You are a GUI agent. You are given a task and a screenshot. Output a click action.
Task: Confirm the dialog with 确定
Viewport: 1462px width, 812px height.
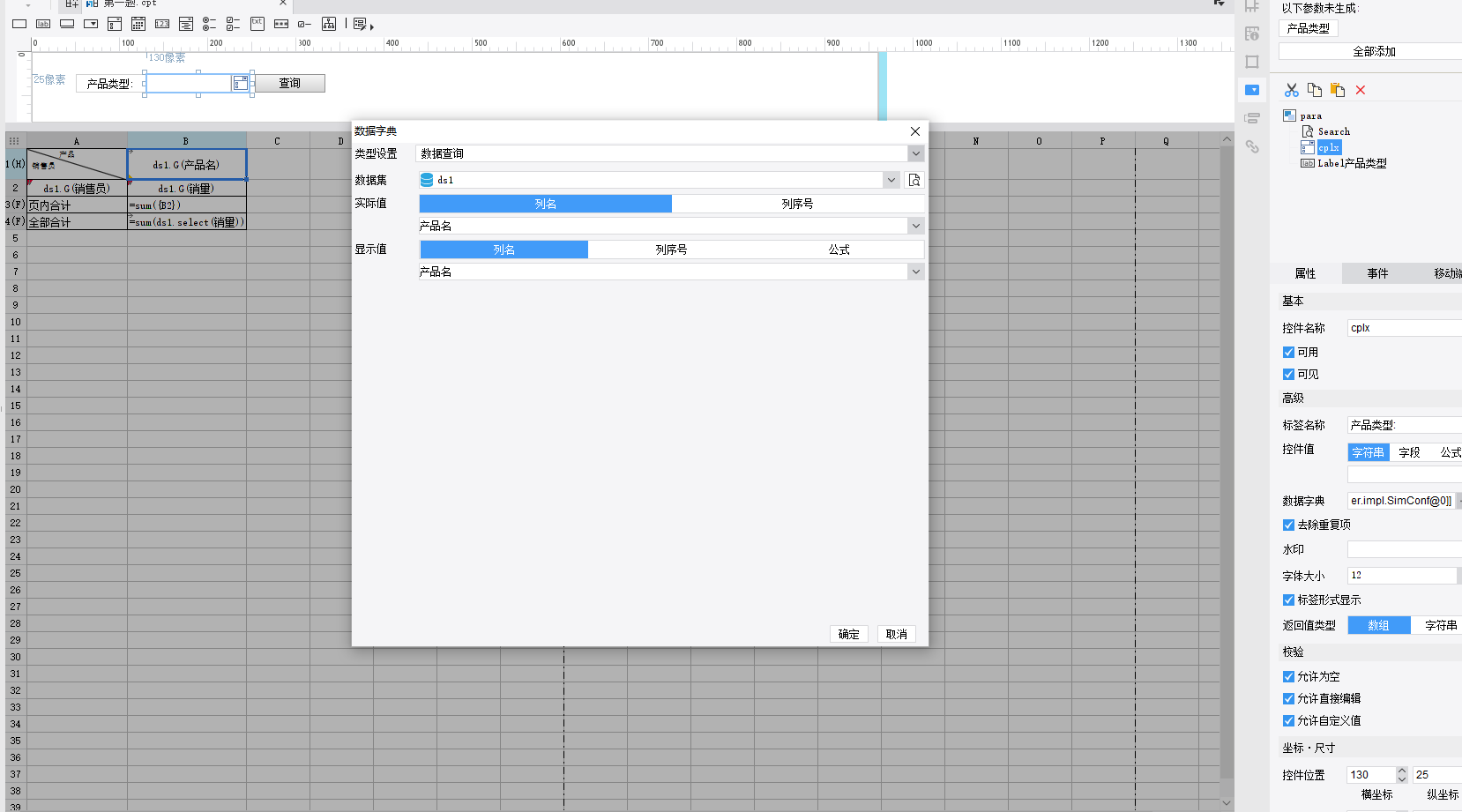click(x=849, y=634)
